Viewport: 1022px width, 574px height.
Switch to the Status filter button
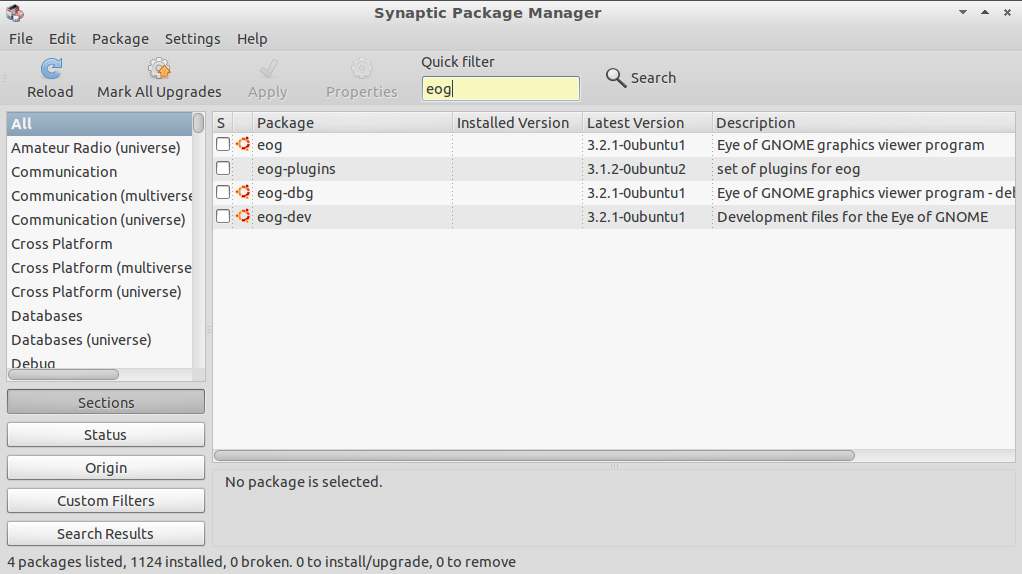106,435
